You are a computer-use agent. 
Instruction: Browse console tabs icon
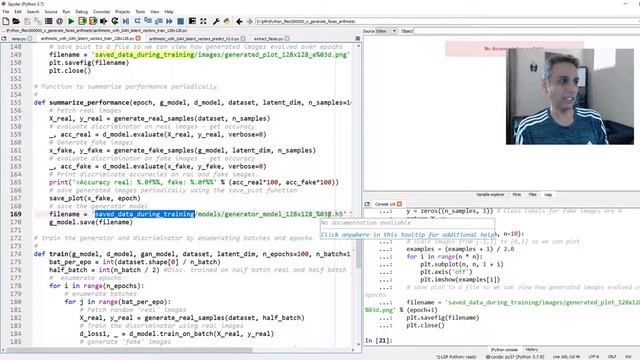point(367,204)
